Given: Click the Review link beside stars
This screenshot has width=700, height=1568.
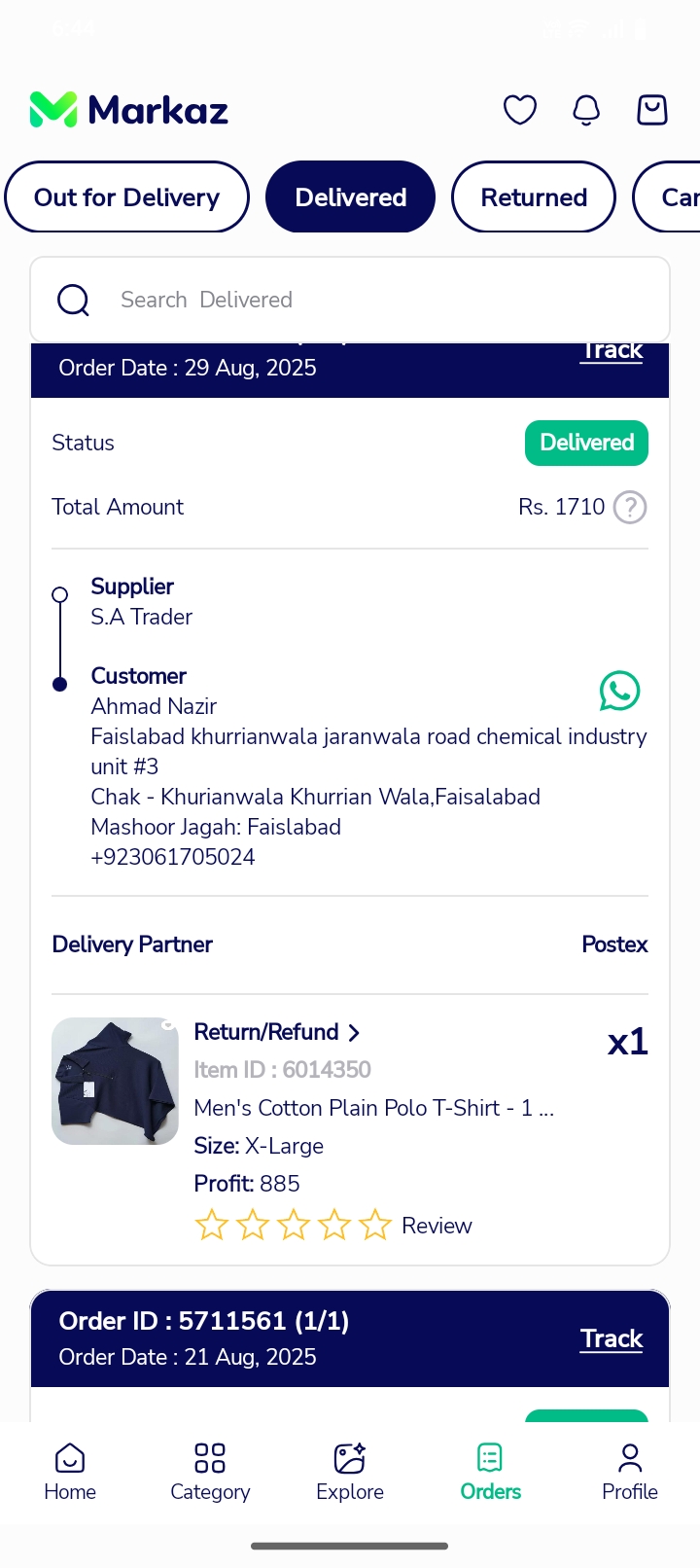Looking at the screenshot, I should pos(437,1226).
